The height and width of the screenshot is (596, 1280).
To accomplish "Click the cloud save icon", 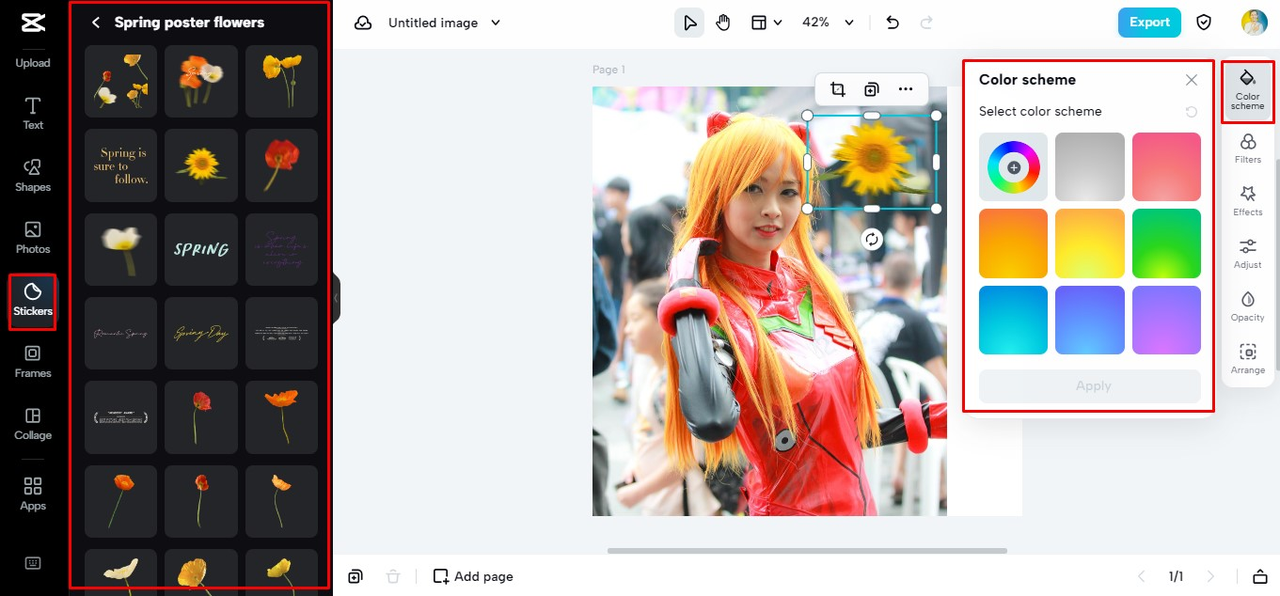I will (x=363, y=22).
